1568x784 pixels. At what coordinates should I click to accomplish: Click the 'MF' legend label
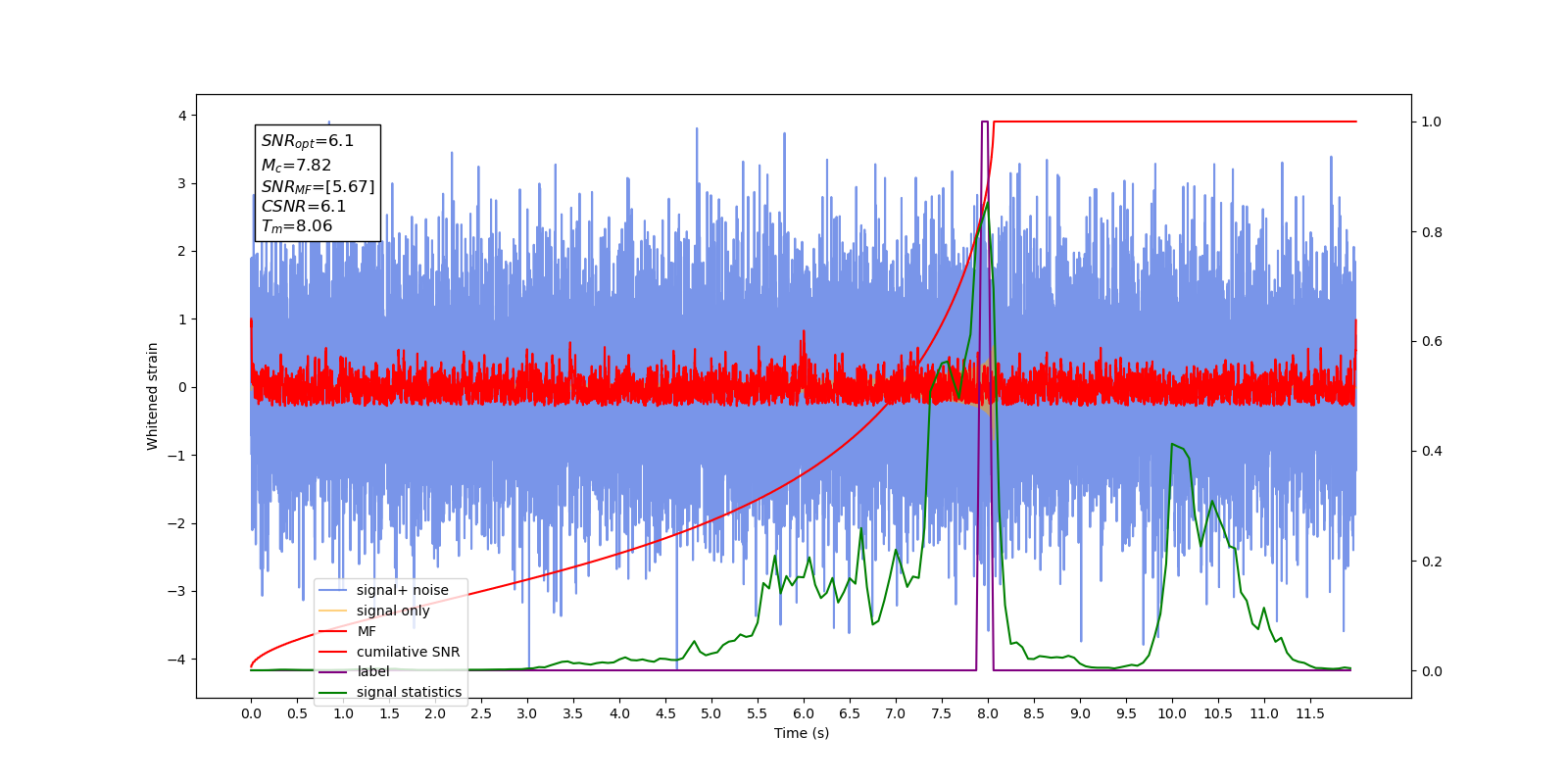coord(367,631)
